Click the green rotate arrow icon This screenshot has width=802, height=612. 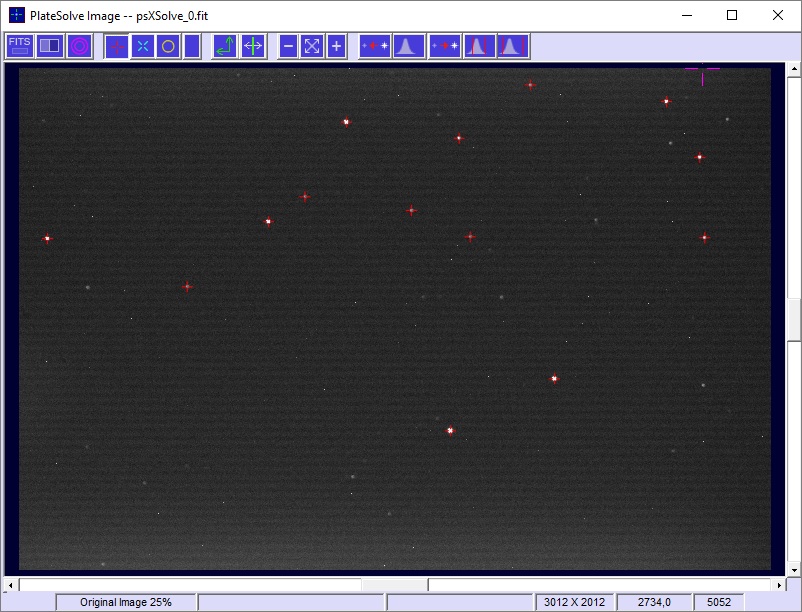(225, 46)
